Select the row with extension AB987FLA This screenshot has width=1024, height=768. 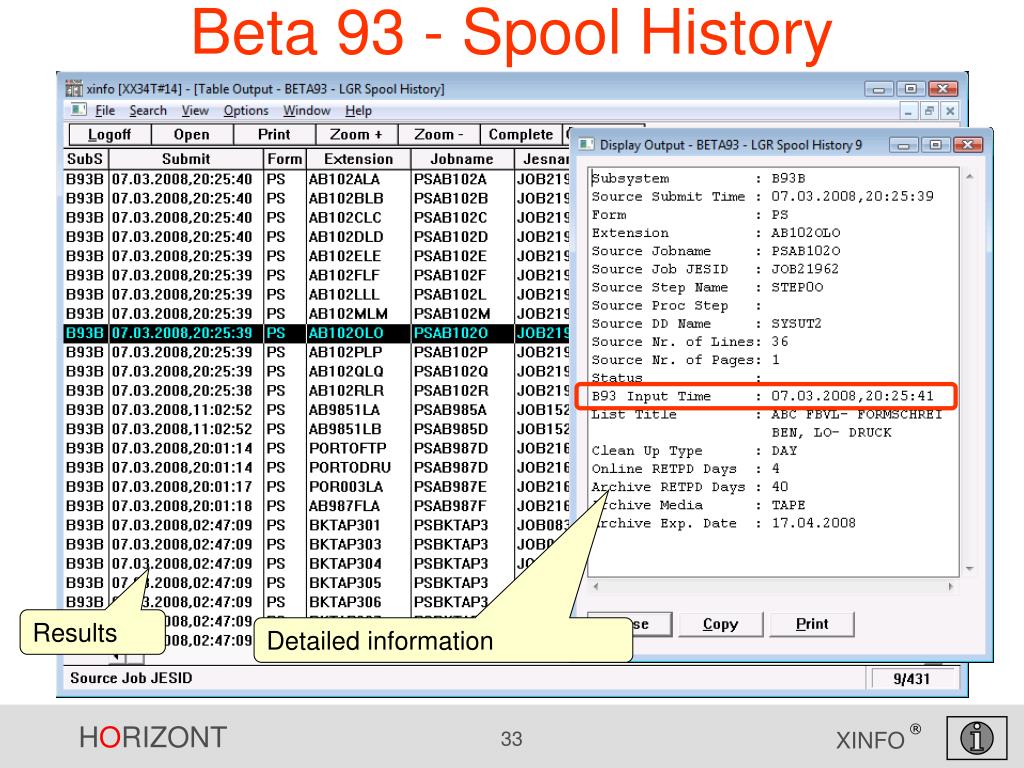(317, 506)
